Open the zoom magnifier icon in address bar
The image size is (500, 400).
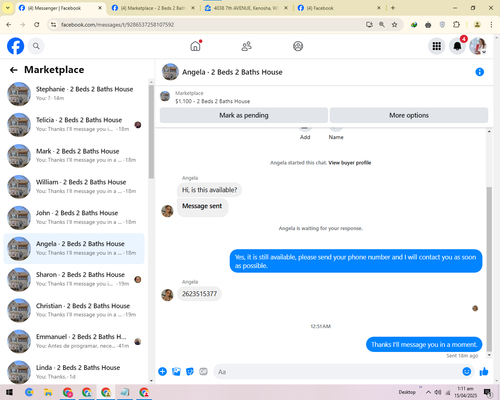click(x=382, y=25)
